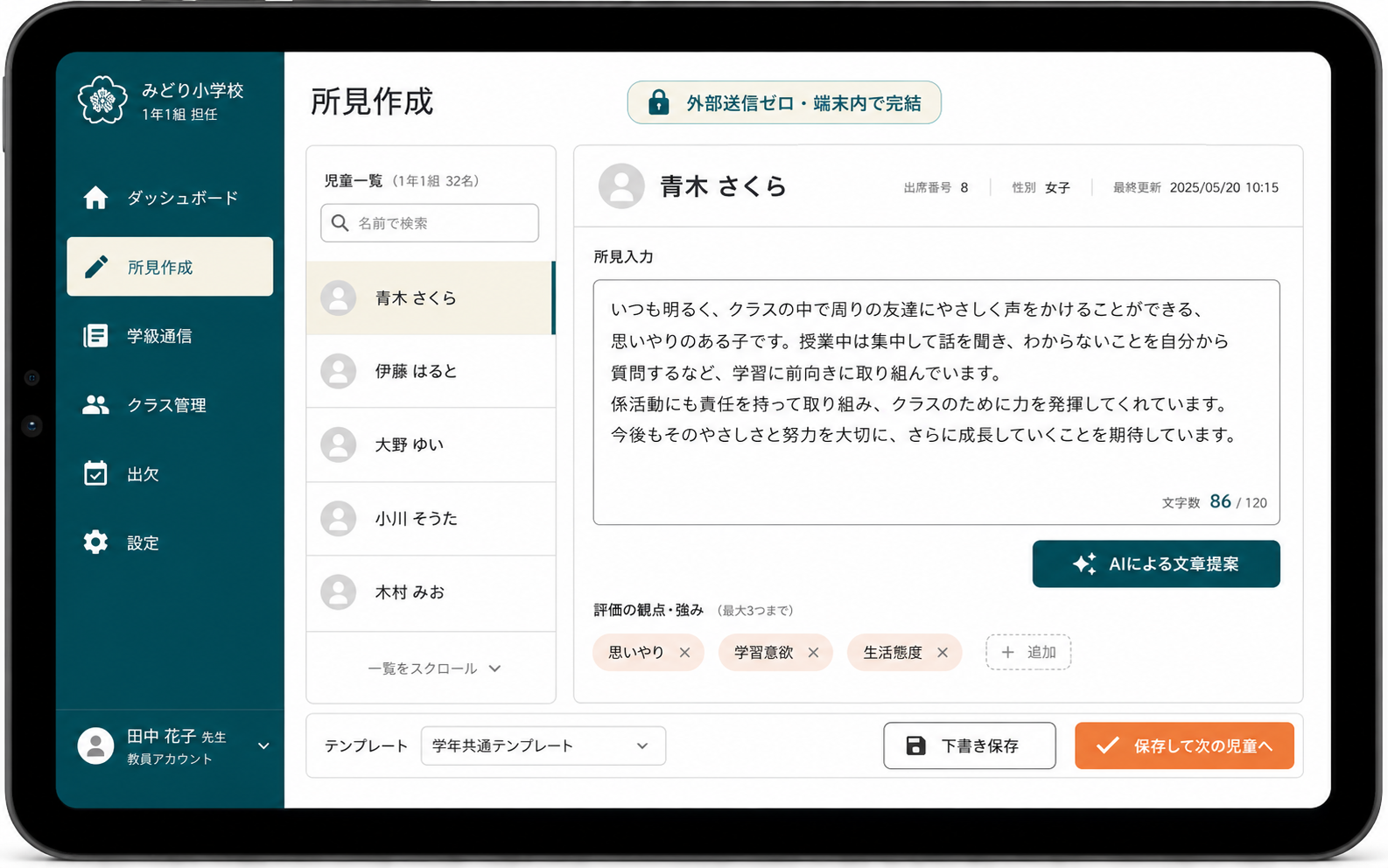This screenshot has width=1388, height=868.
Task: Select 青木 さくら row in the student list
Action: 431,298
